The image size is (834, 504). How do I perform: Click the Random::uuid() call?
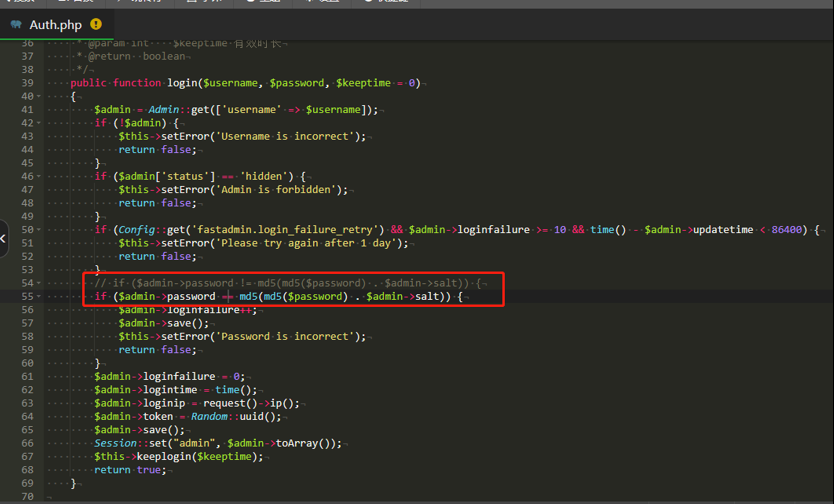[x=230, y=417]
